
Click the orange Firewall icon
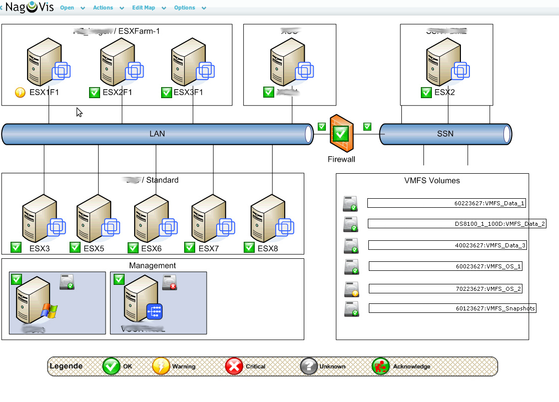[x=342, y=133]
